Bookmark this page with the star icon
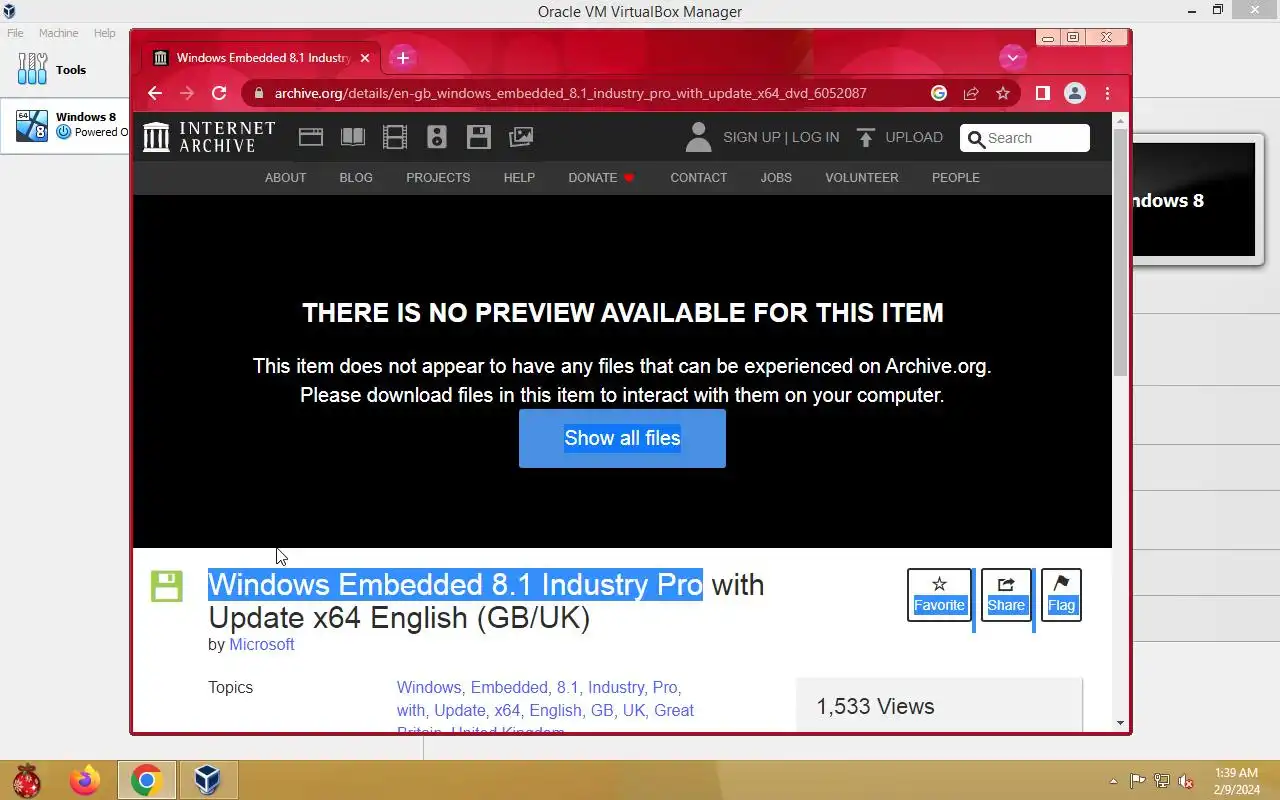Screen dimensions: 1280x800 click(1003, 93)
